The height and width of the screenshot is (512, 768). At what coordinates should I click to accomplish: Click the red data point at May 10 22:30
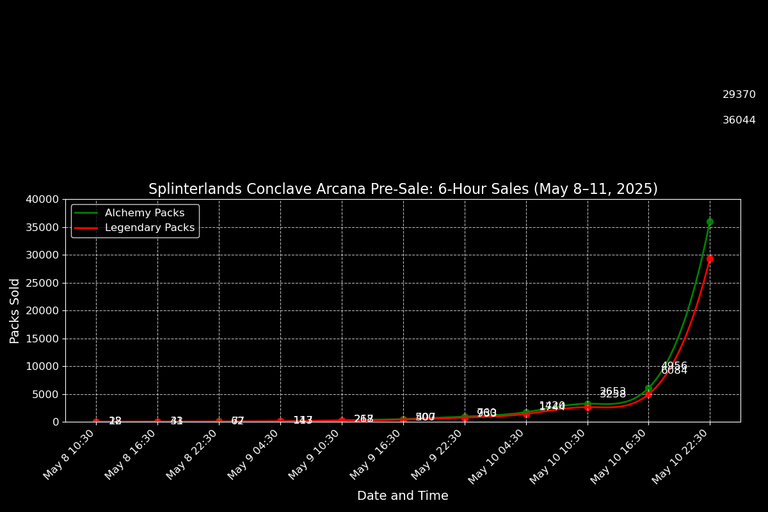(710, 259)
